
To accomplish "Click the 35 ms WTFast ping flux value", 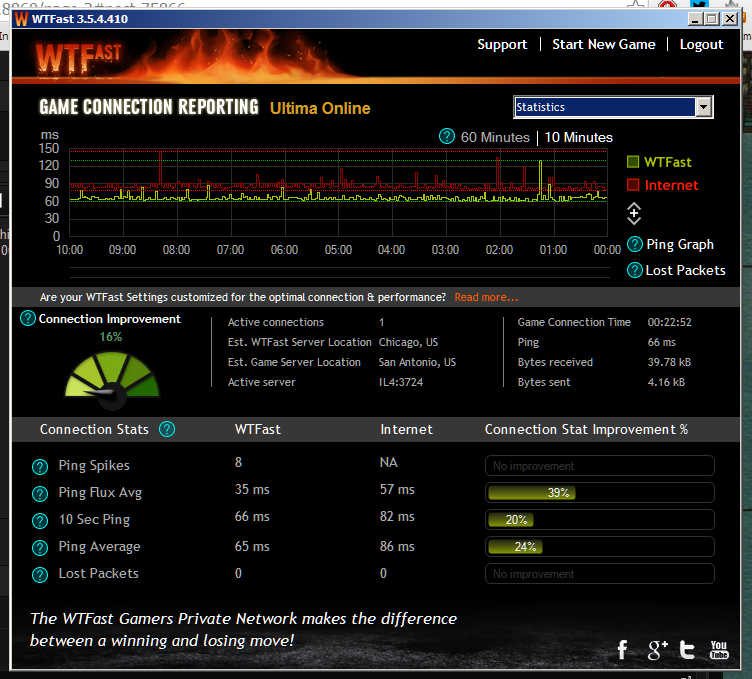I will pyautogui.click(x=252, y=489).
